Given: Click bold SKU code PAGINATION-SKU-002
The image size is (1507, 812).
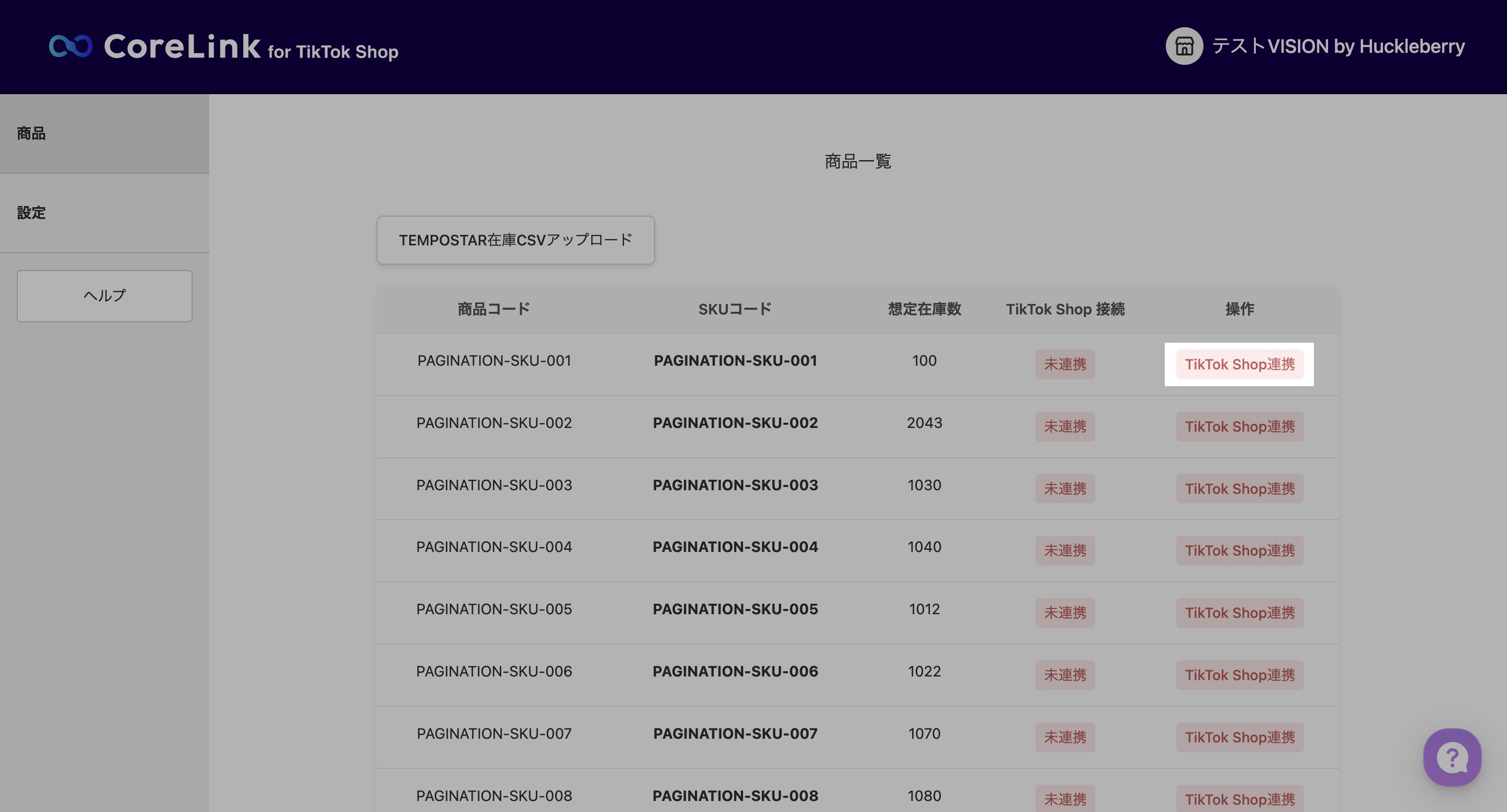Looking at the screenshot, I should 735,422.
